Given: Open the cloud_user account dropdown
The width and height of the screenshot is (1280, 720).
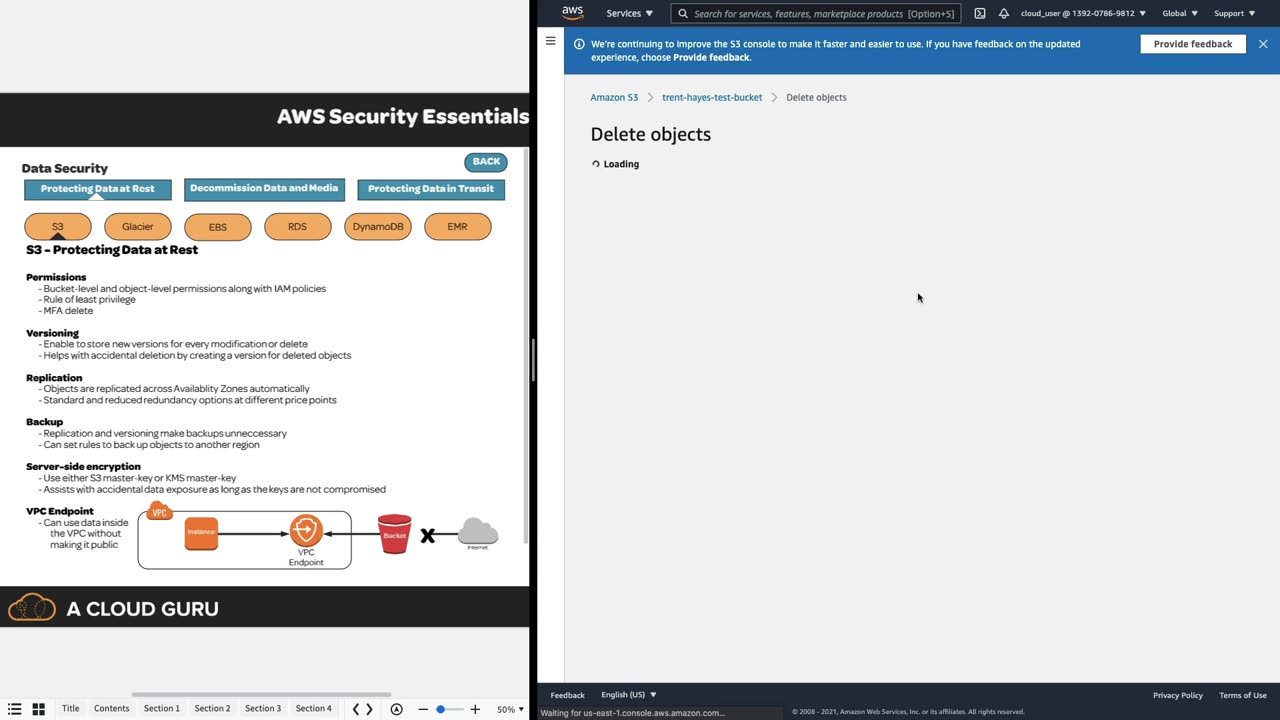Looking at the screenshot, I should click(1083, 14).
